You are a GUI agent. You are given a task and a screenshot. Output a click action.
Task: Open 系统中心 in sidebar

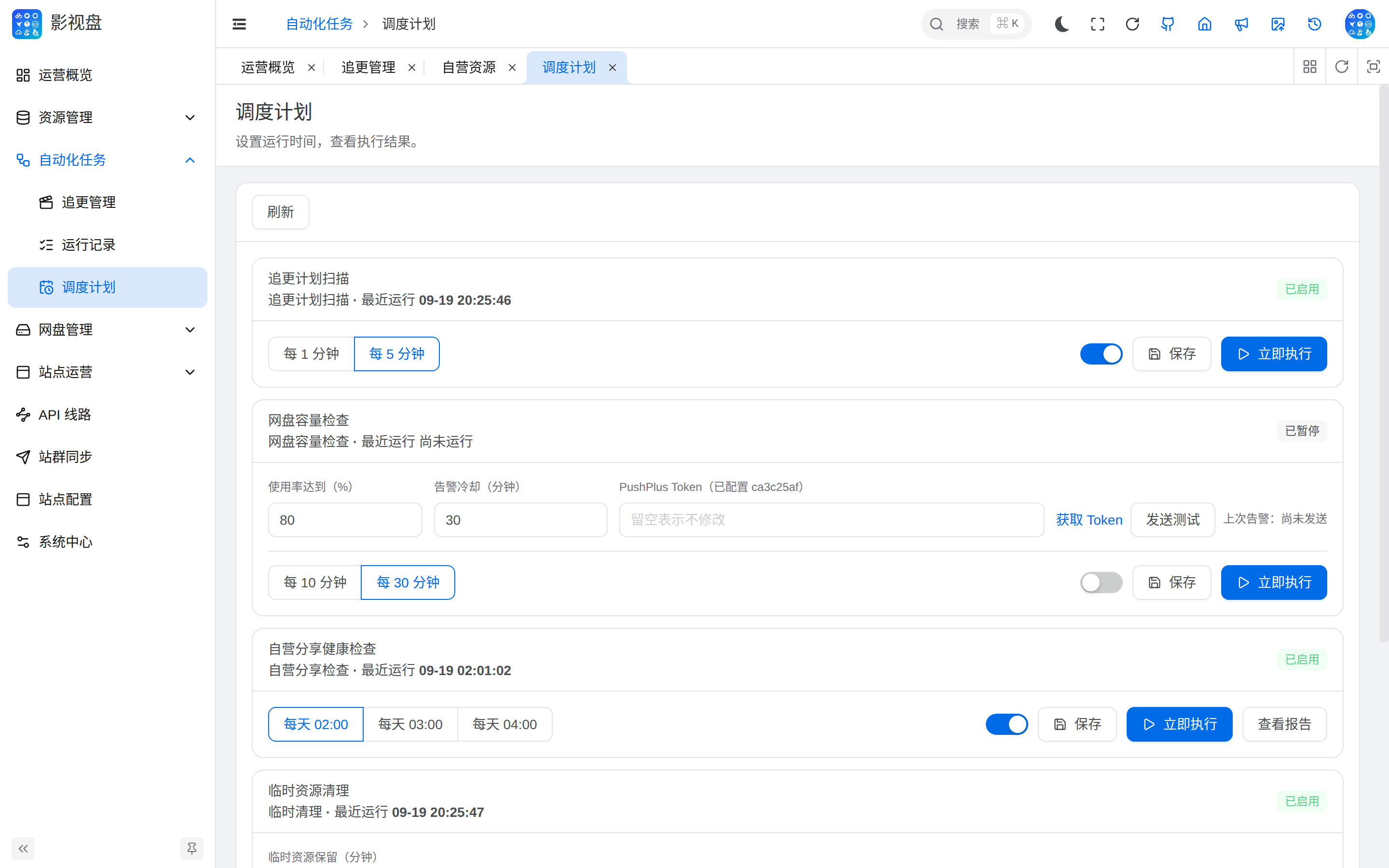108,542
